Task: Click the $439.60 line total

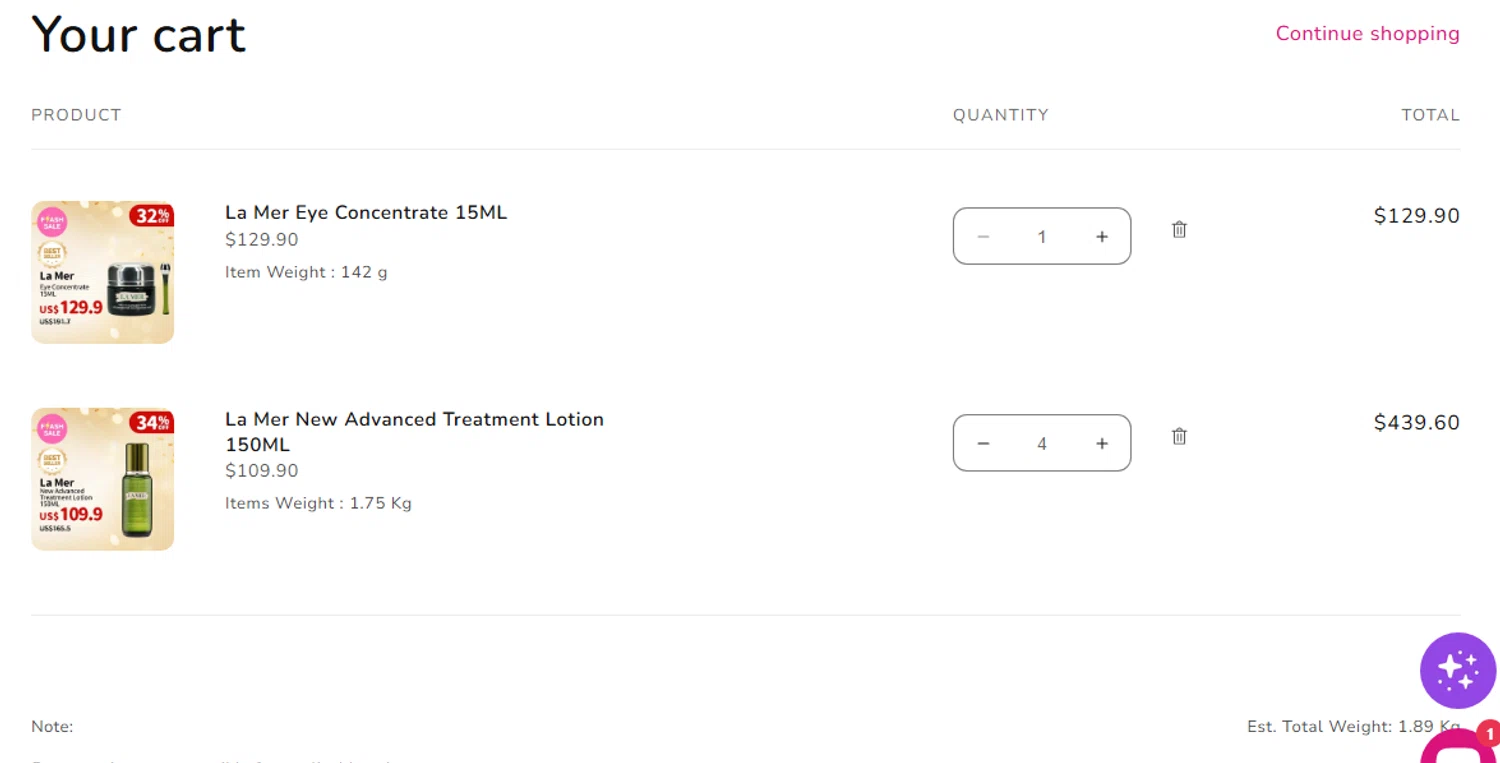Action: (x=1416, y=423)
